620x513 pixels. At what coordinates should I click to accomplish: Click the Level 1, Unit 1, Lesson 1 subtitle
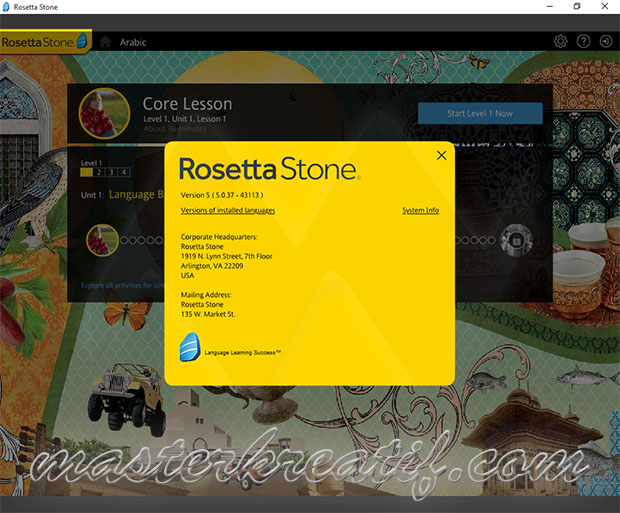coord(185,119)
